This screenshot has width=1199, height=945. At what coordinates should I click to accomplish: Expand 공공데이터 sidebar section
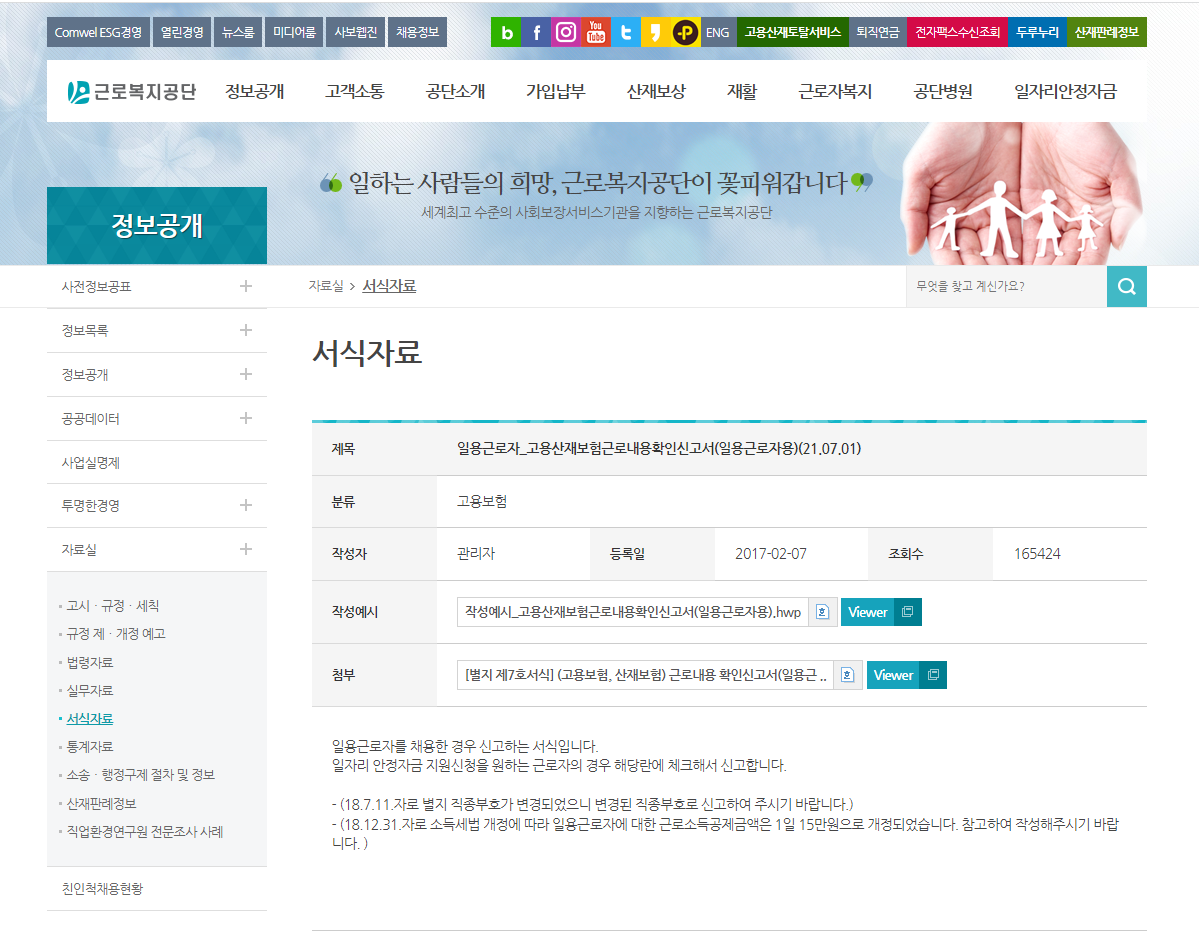click(245, 418)
